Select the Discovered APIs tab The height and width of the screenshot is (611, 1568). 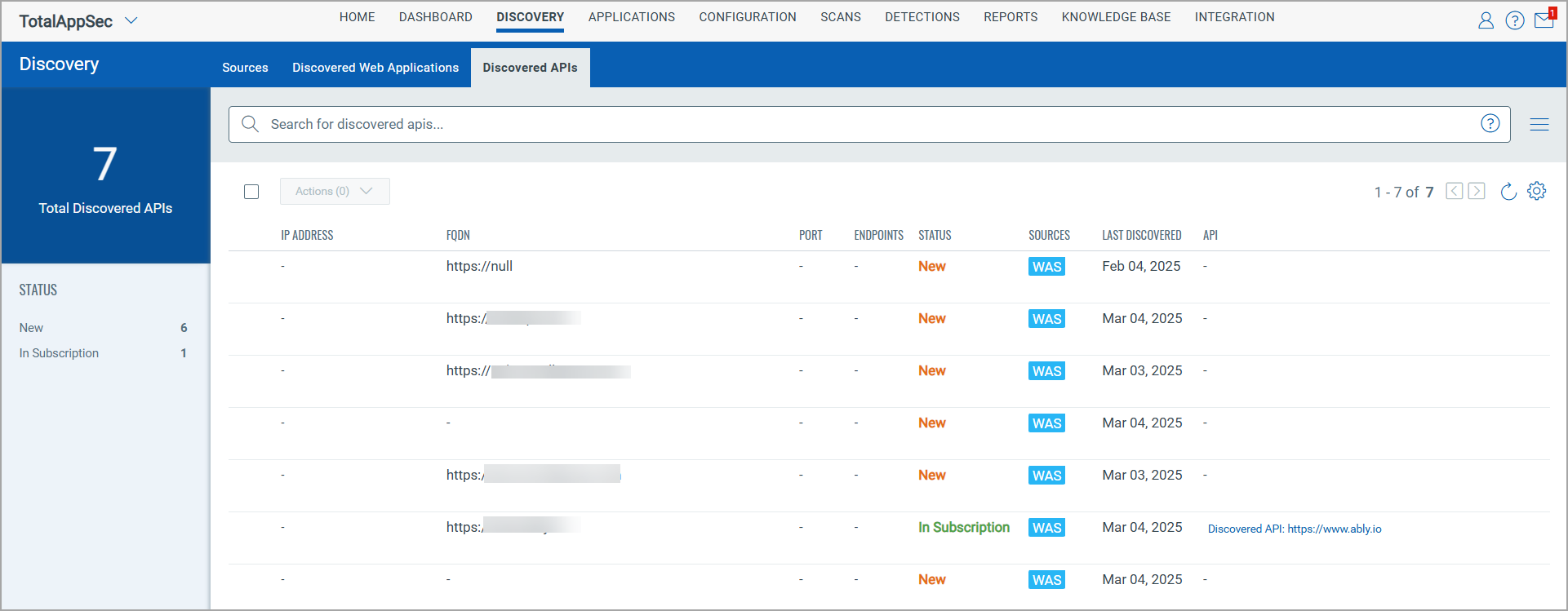pyautogui.click(x=530, y=68)
